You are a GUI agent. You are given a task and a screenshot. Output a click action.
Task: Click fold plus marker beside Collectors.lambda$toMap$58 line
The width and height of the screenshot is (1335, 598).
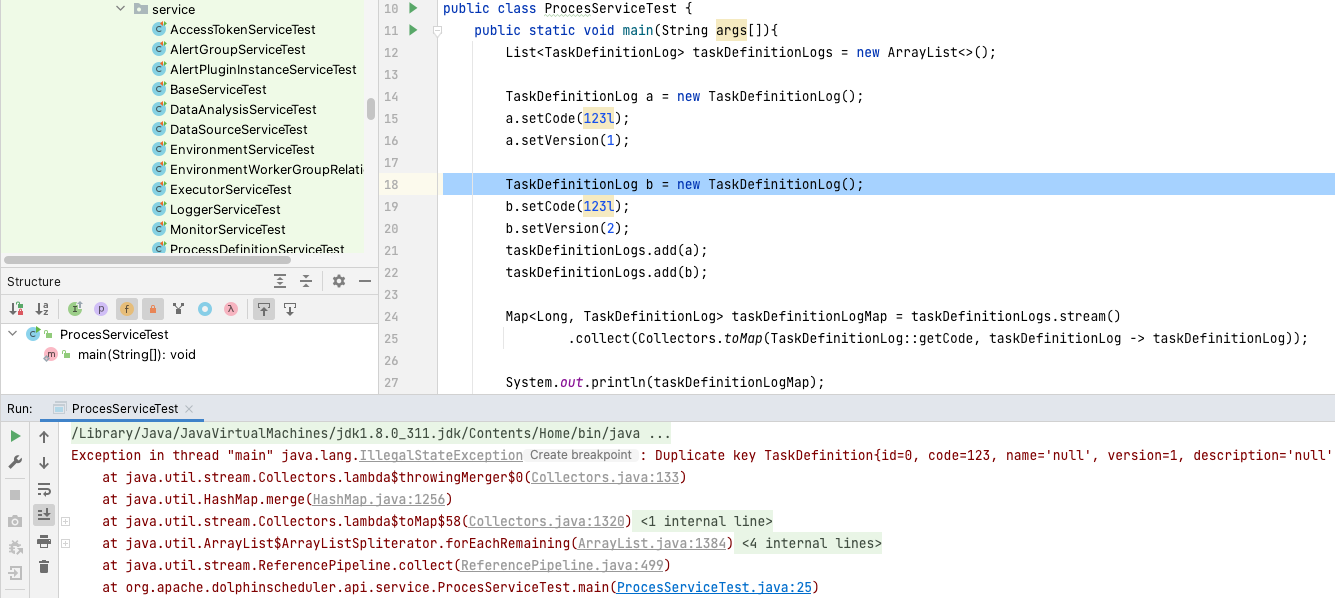tap(65, 521)
